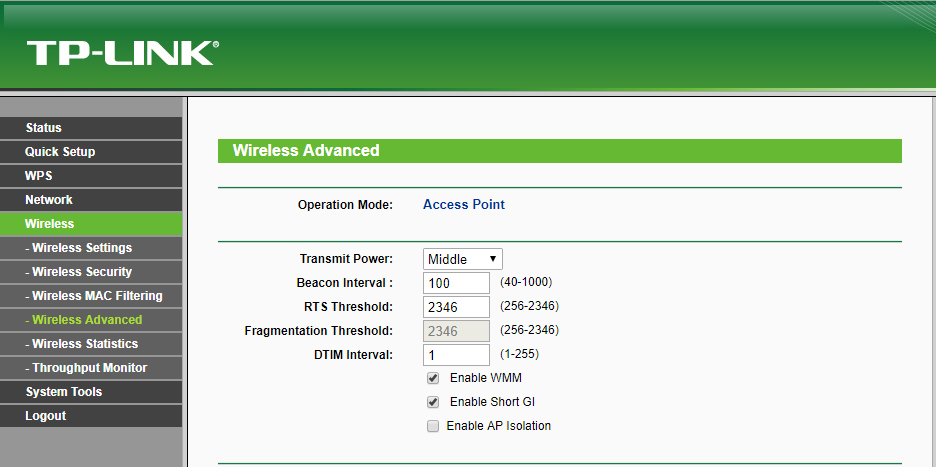
Task: Click the Wireless Advanced page heading
Action: (306, 150)
